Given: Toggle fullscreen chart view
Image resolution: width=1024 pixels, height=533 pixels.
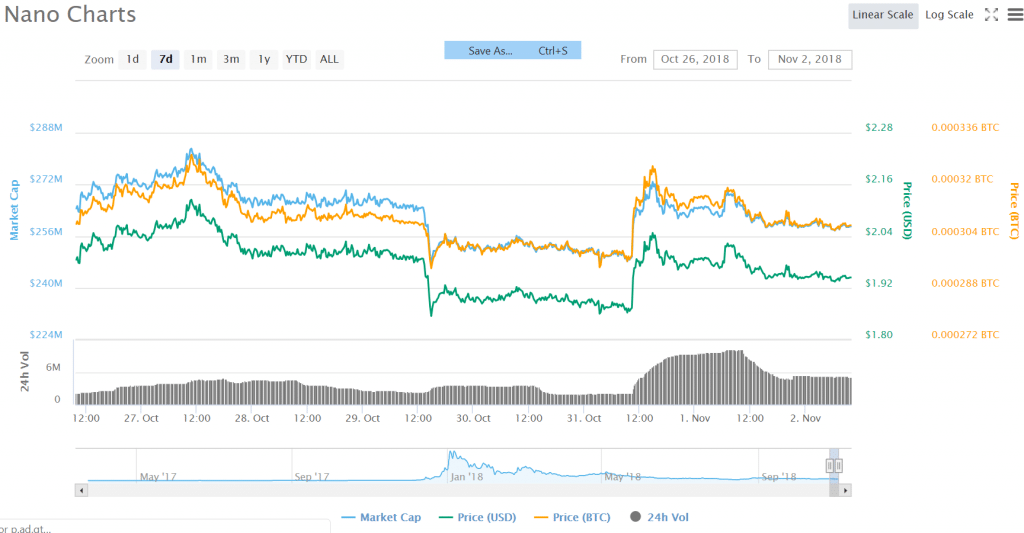Looking at the screenshot, I should pyautogui.click(x=991, y=15).
